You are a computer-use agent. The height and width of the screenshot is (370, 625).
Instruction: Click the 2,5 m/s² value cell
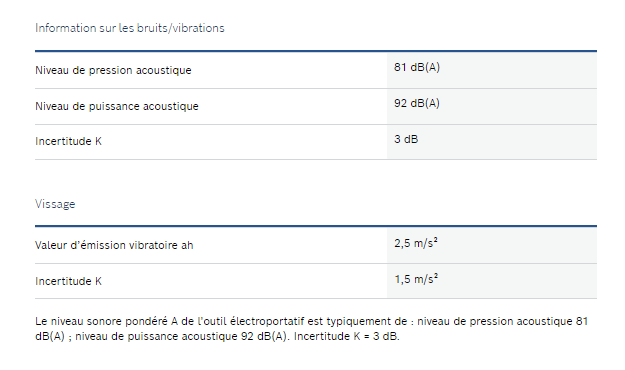[x=491, y=245]
